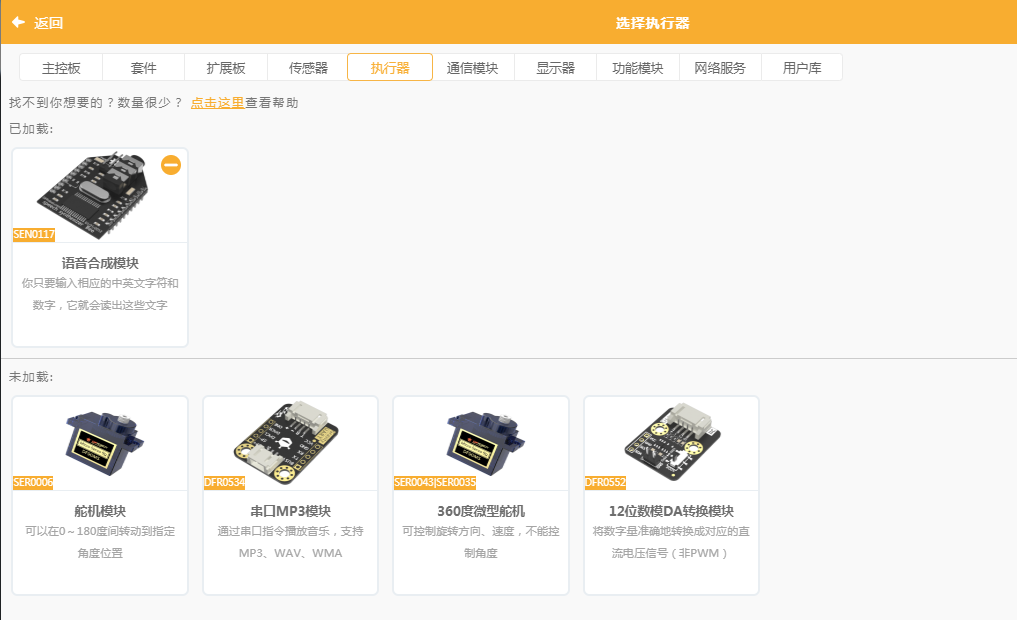Switch to the 通信模块 tab
This screenshot has height=620, width=1017.
click(x=473, y=67)
